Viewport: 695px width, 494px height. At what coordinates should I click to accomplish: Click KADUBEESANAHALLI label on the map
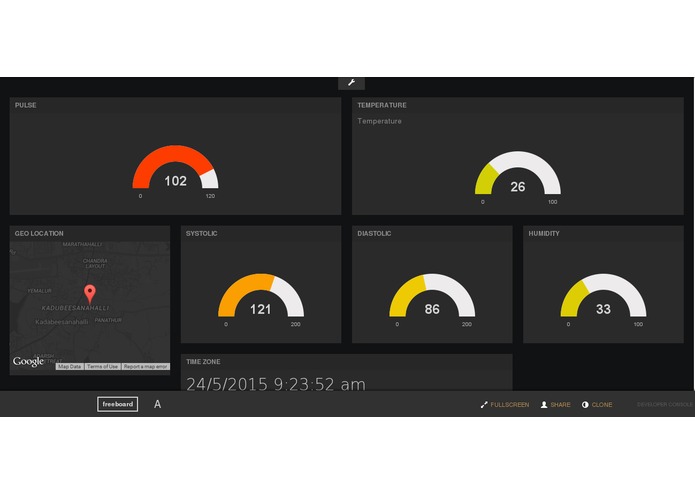pyautogui.click(x=75, y=308)
